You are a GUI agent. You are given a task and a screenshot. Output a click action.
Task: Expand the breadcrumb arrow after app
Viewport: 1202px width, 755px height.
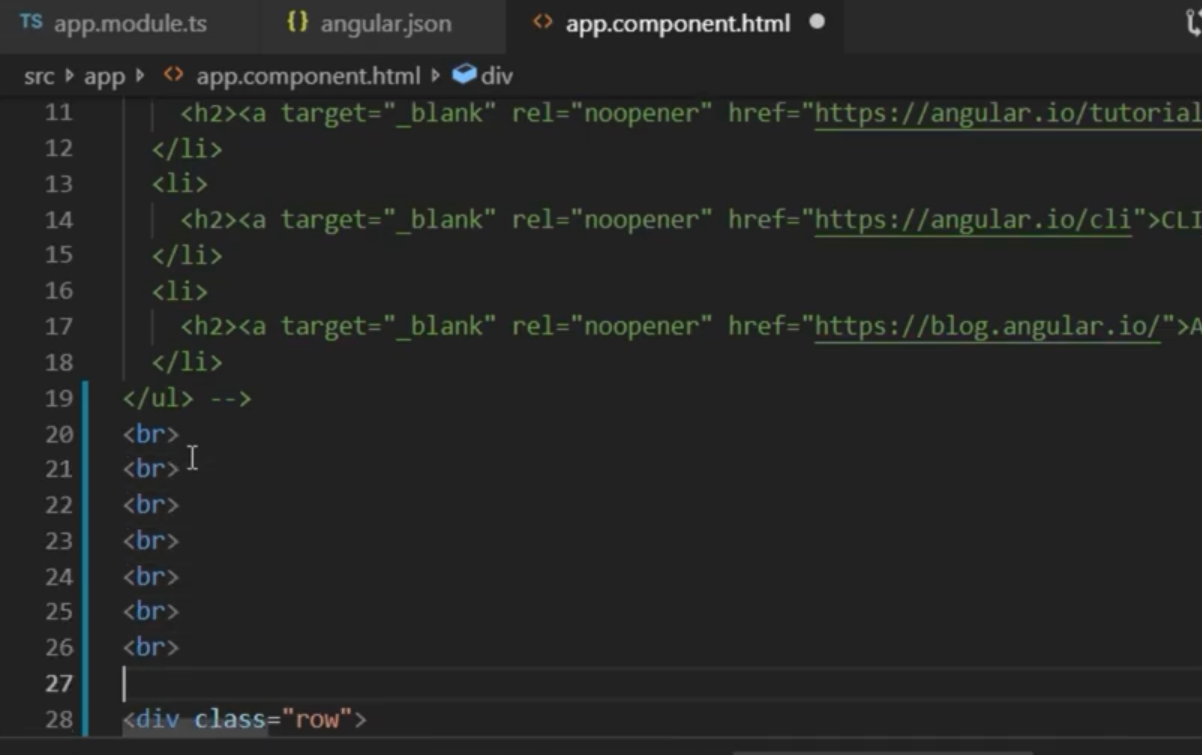[x=140, y=75]
